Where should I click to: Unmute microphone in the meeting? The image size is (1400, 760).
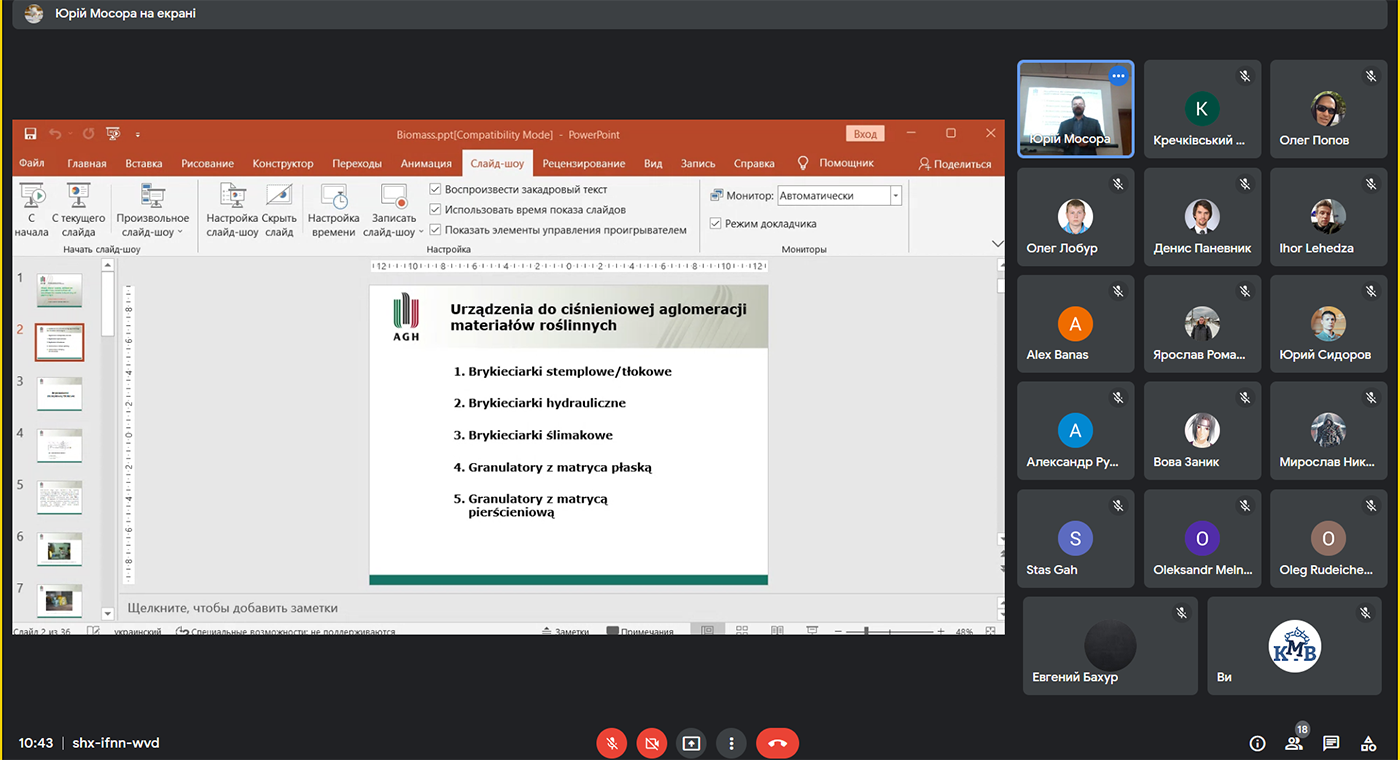(611, 743)
